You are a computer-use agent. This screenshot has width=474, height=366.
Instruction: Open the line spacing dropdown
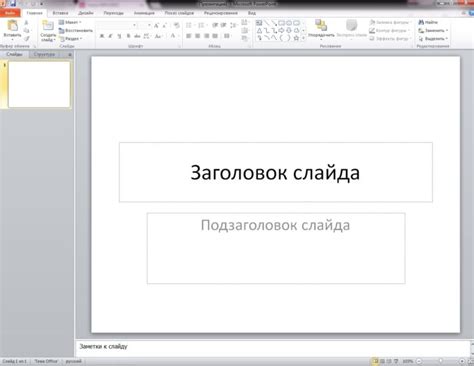234,25
